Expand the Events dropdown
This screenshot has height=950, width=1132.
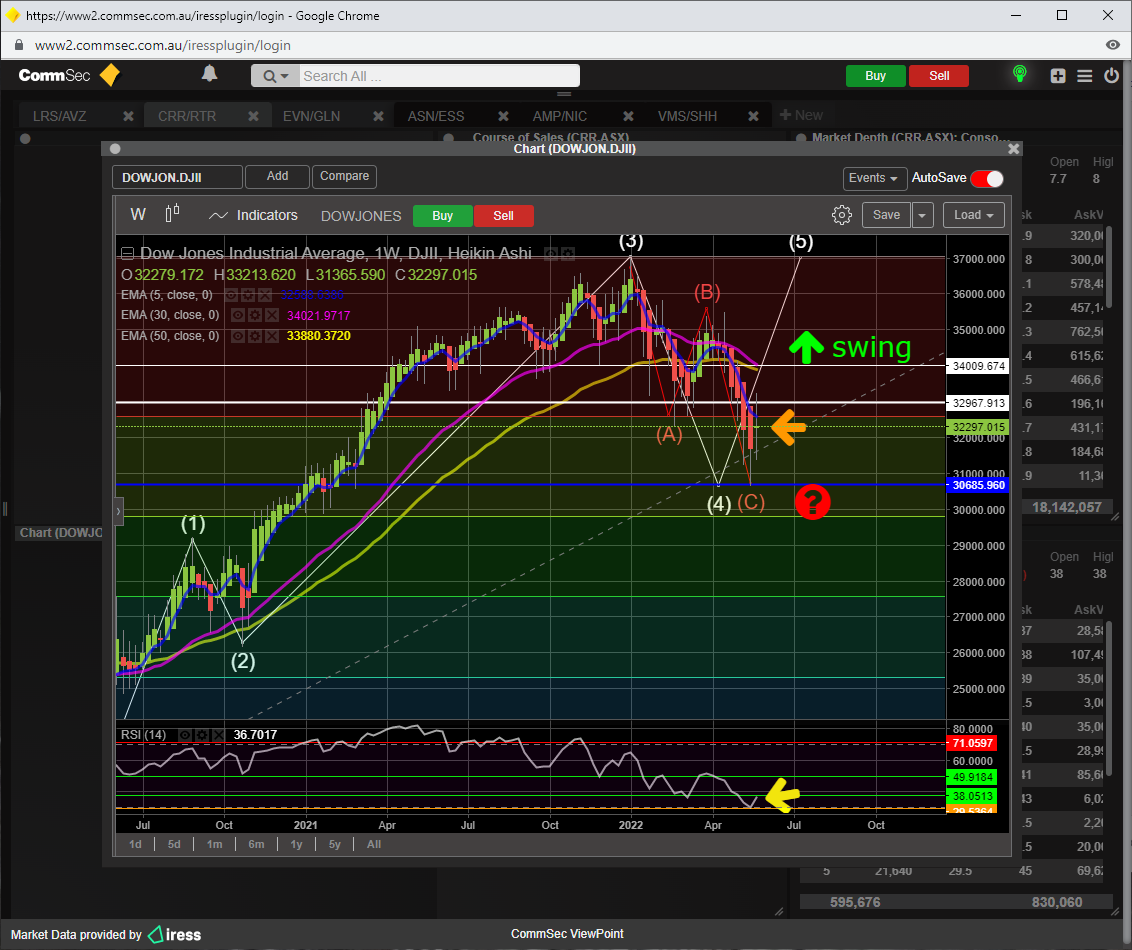click(874, 178)
